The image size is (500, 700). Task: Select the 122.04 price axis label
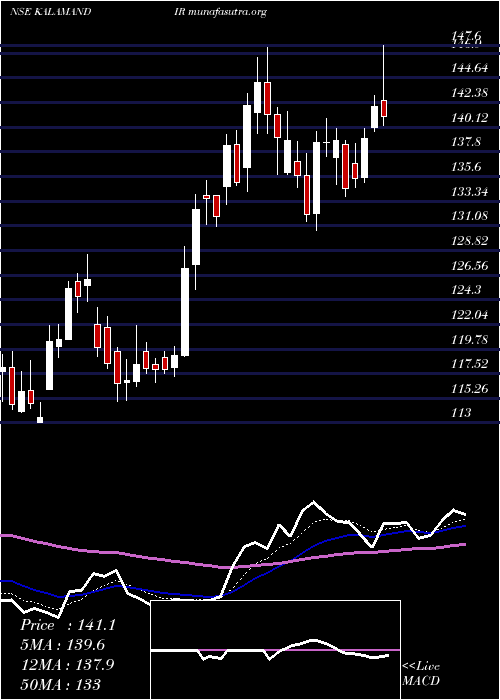point(470,315)
